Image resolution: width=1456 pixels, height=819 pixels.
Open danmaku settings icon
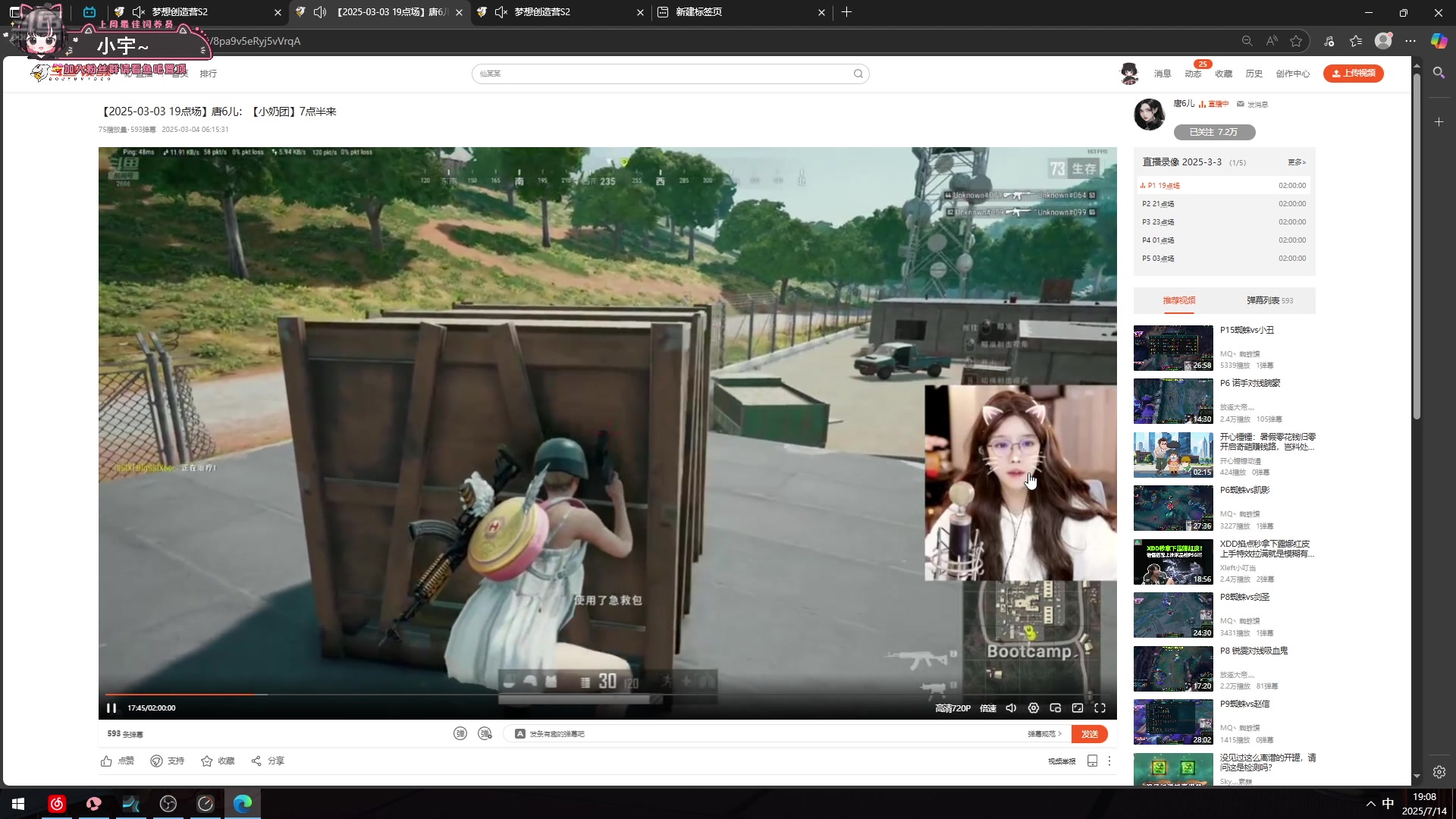point(485,733)
